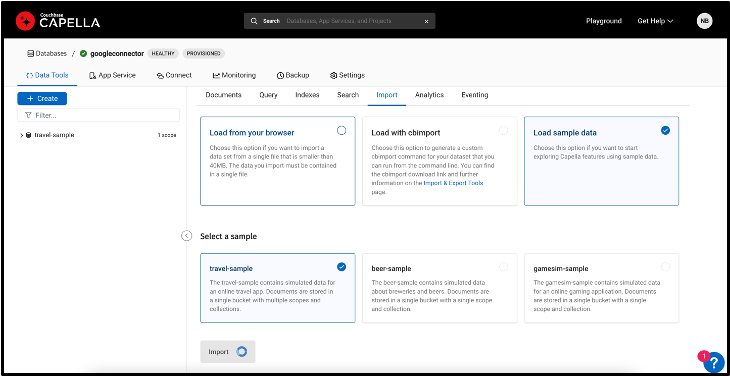Click the Filter input field
The width and height of the screenshot is (730, 376).
[98, 115]
